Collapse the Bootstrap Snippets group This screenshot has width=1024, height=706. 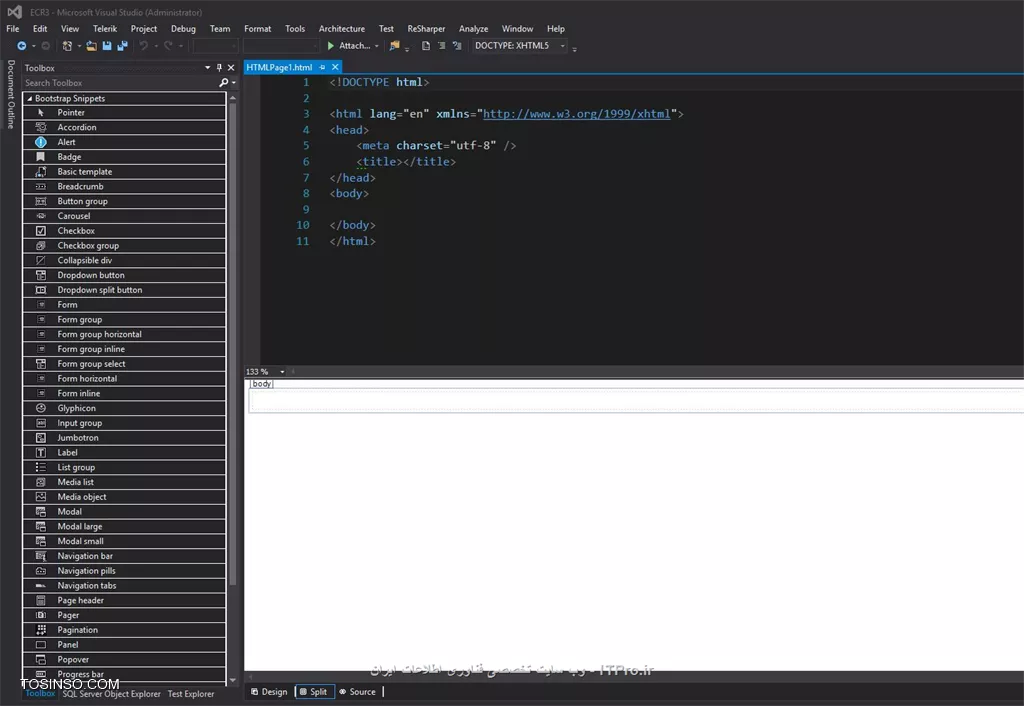(29, 99)
